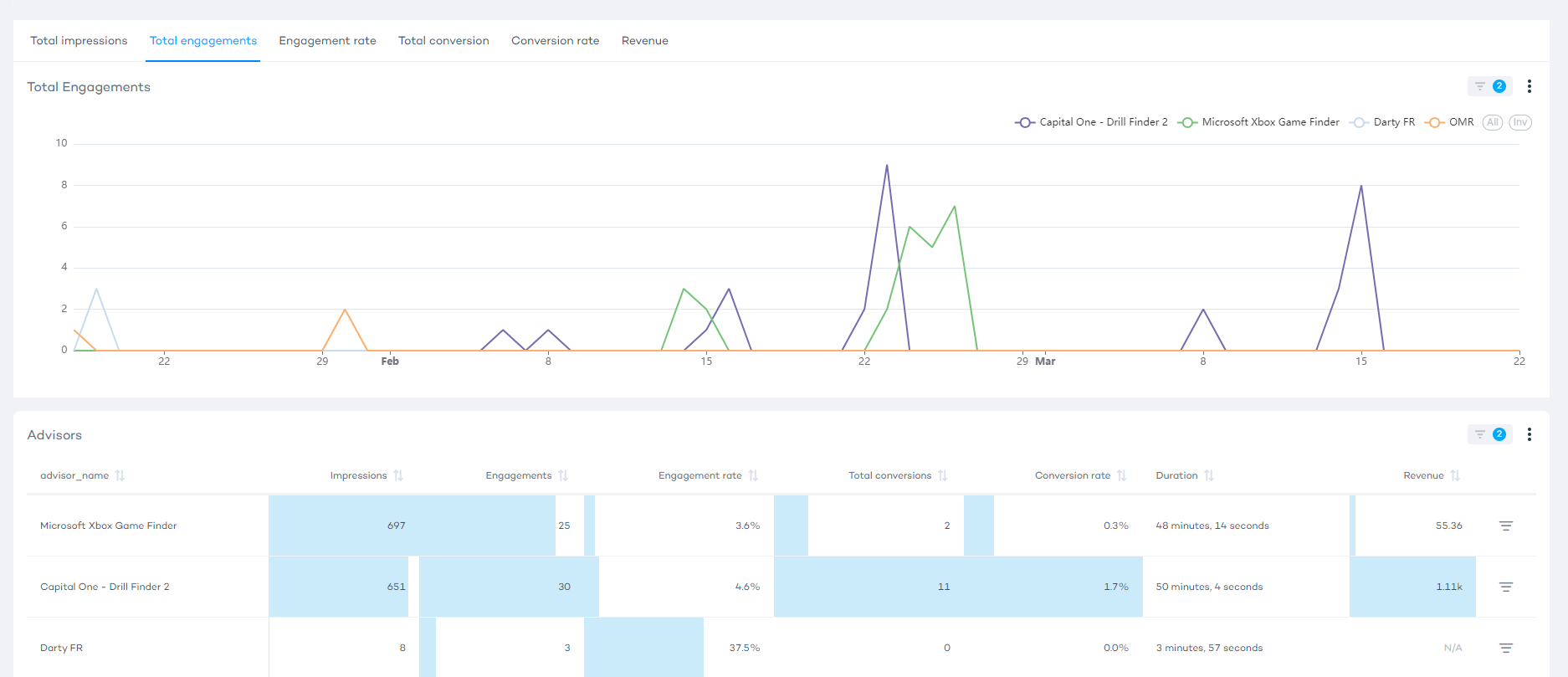The image size is (1568, 677).
Task: Toggle Microsoft Xbox Game Finder legend series
Action: pos(1259,122)
